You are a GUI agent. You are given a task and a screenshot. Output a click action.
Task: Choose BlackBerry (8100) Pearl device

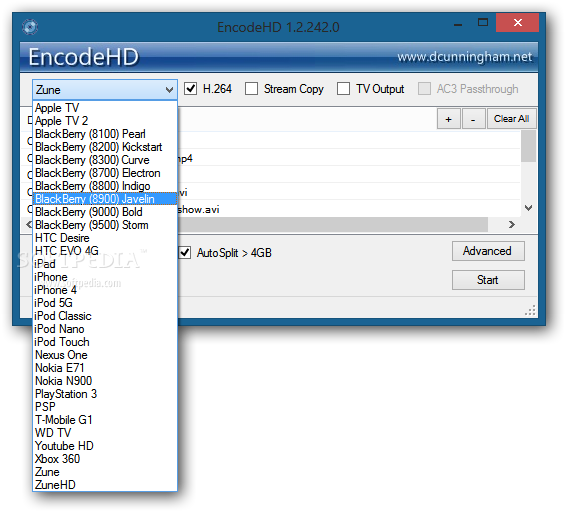pyautogui.click(x=105, y=134)
